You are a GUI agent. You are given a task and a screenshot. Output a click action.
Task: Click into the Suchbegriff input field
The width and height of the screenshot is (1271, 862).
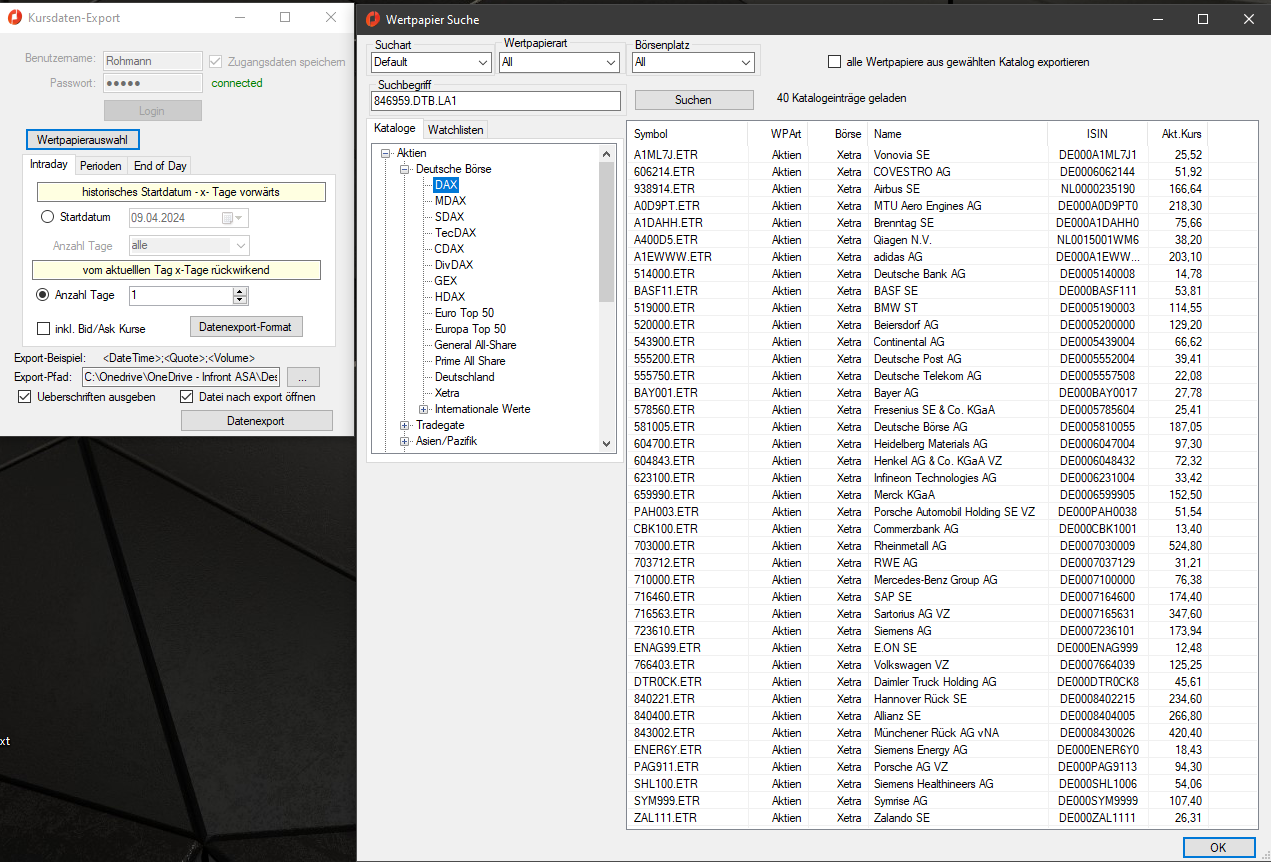tap(496, 101)
